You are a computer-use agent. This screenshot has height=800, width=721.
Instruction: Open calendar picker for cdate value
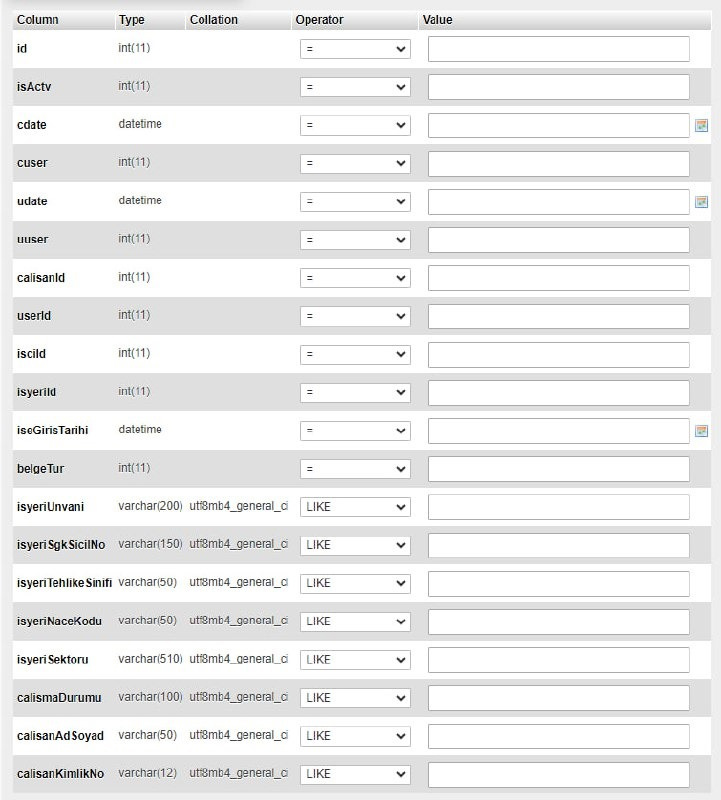click(x=702, y=125)
